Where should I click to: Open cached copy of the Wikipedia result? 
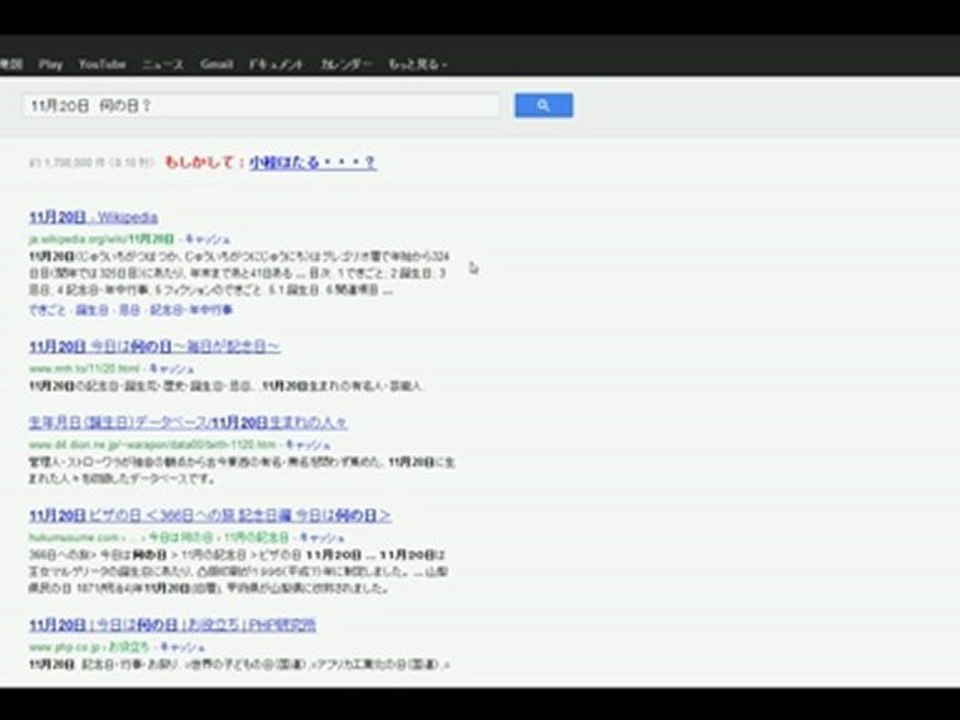(208, 239)
